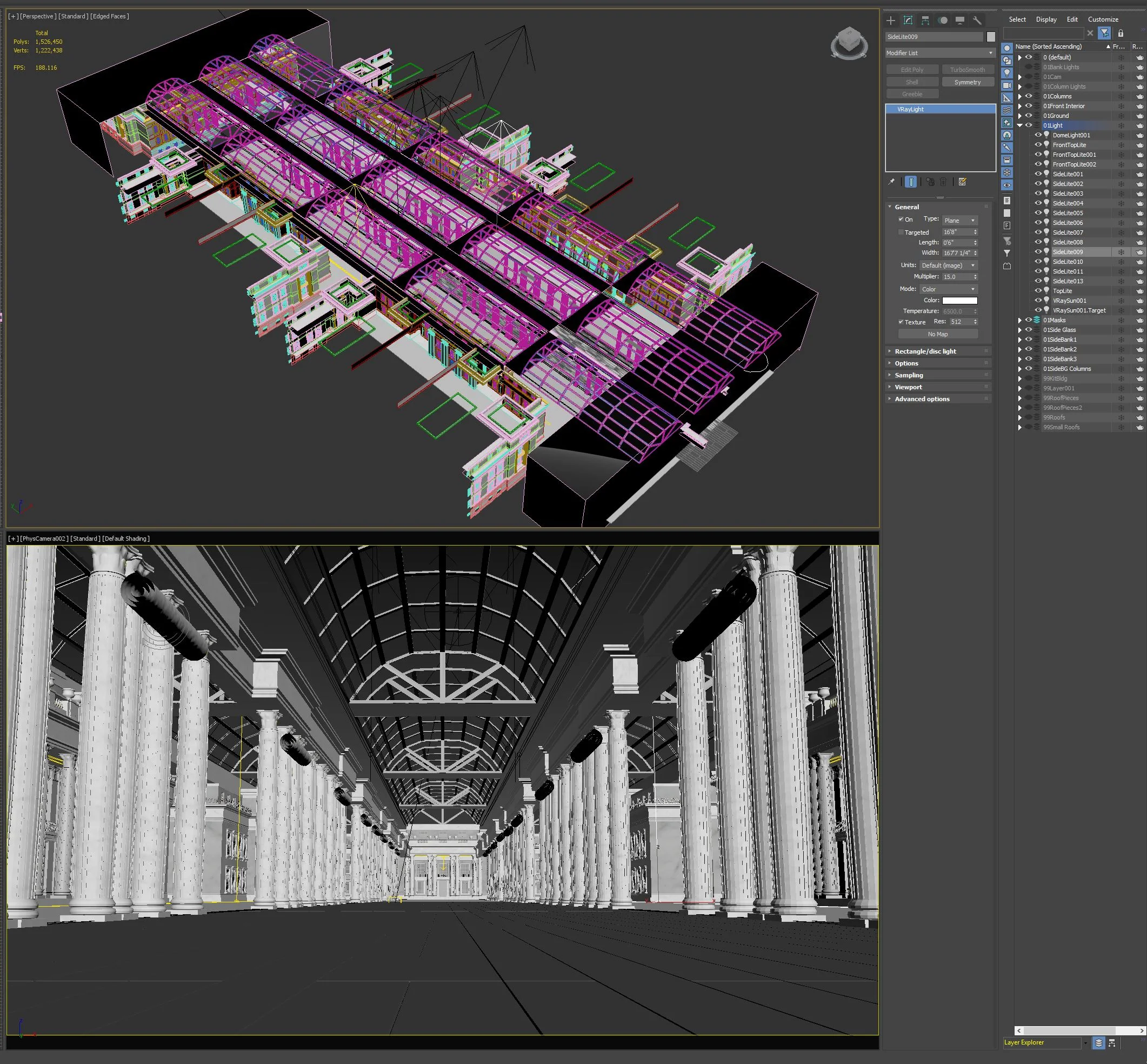1147x1064 pixels.
Task: Expand the Rectangle/disc light rollout
Action: (925, 351)
